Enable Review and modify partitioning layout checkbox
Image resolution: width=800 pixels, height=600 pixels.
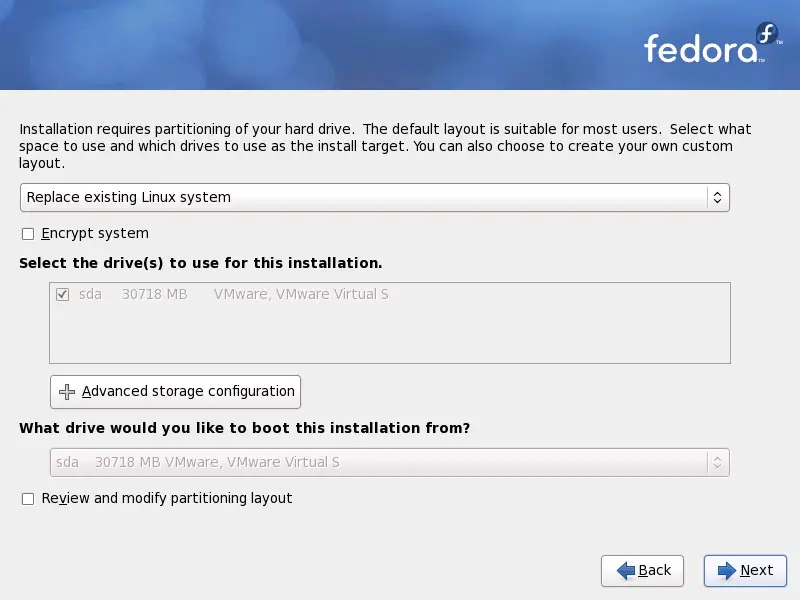point(28,498)
